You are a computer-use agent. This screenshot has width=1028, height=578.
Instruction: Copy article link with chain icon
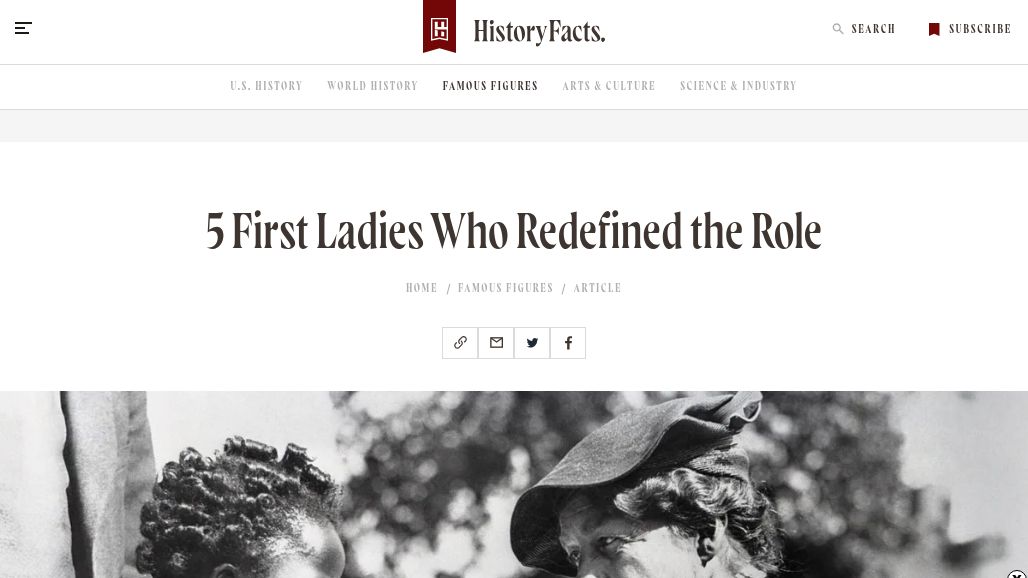(460, 343)
